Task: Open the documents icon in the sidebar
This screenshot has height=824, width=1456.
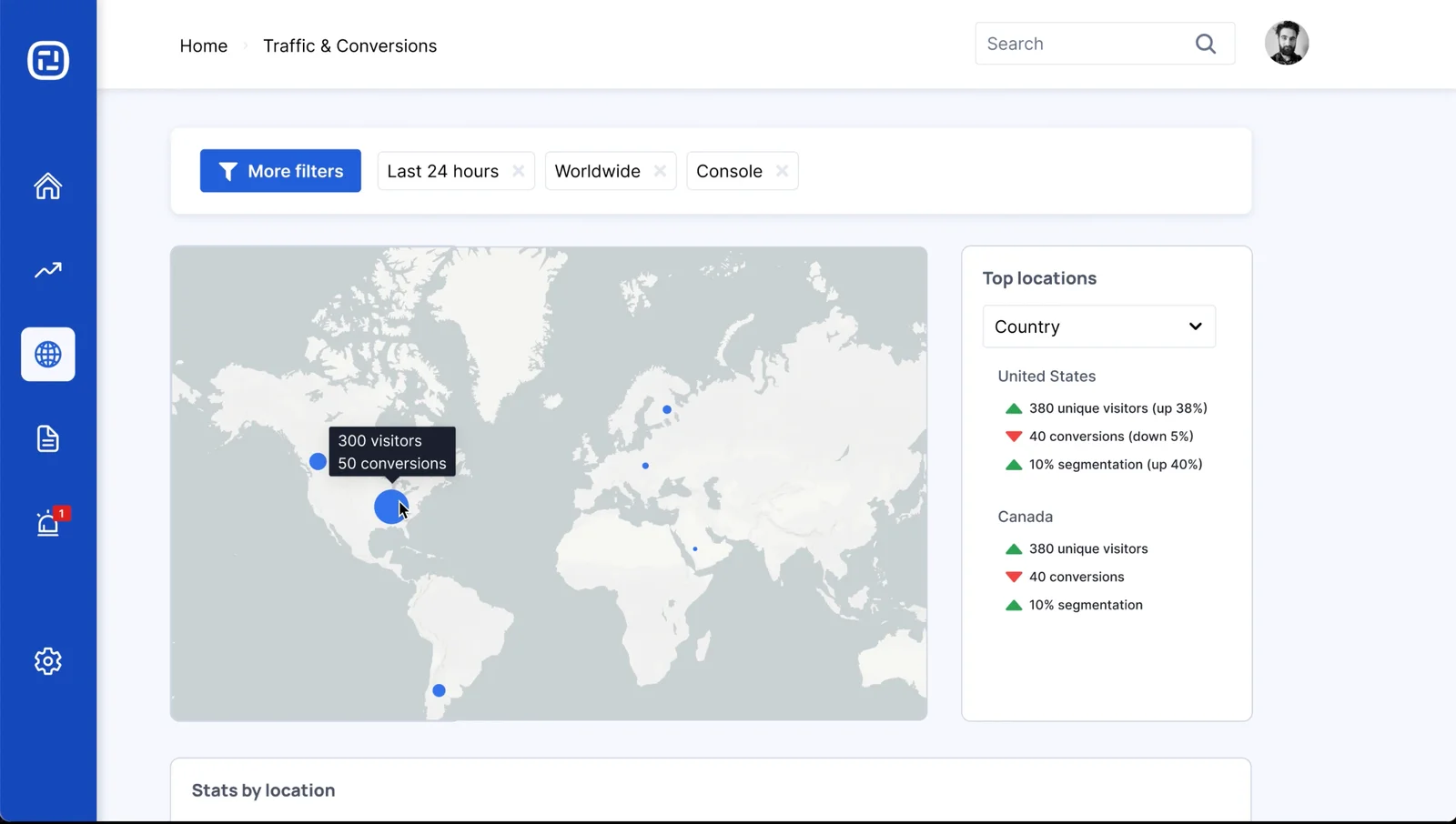Action: click(47, 438)
